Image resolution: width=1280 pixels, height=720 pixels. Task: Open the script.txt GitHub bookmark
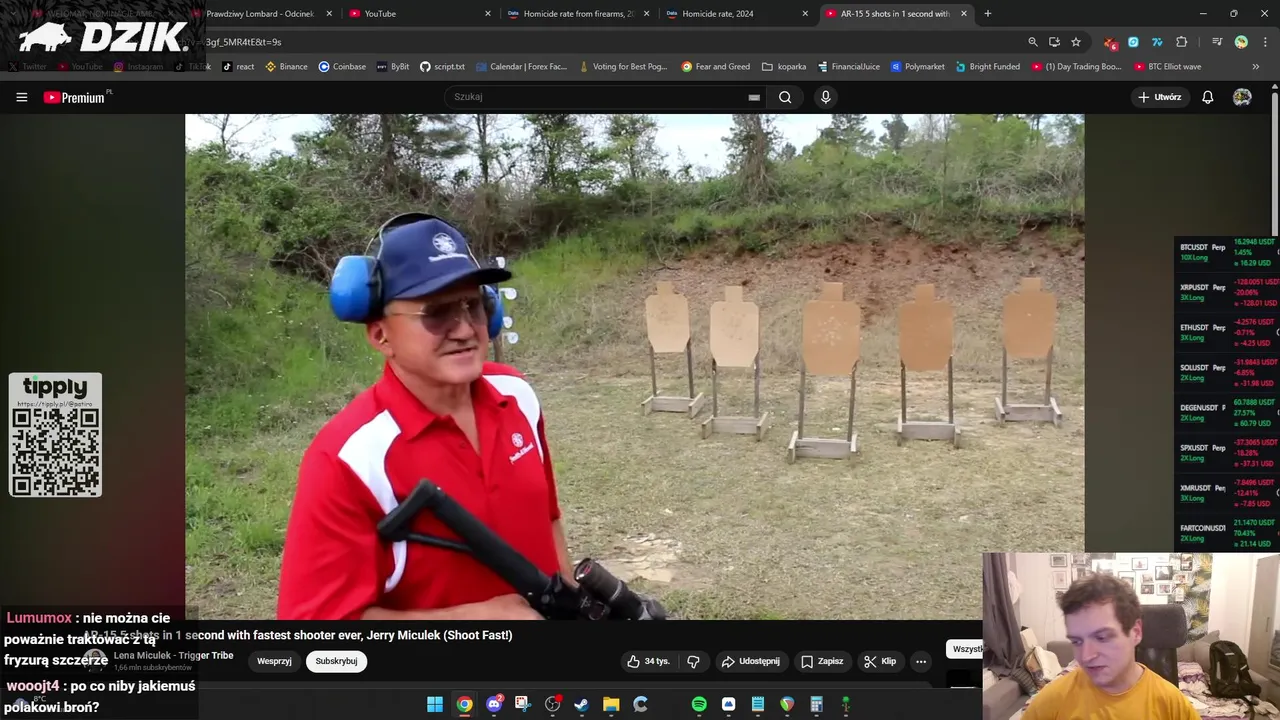click(442, 67)
